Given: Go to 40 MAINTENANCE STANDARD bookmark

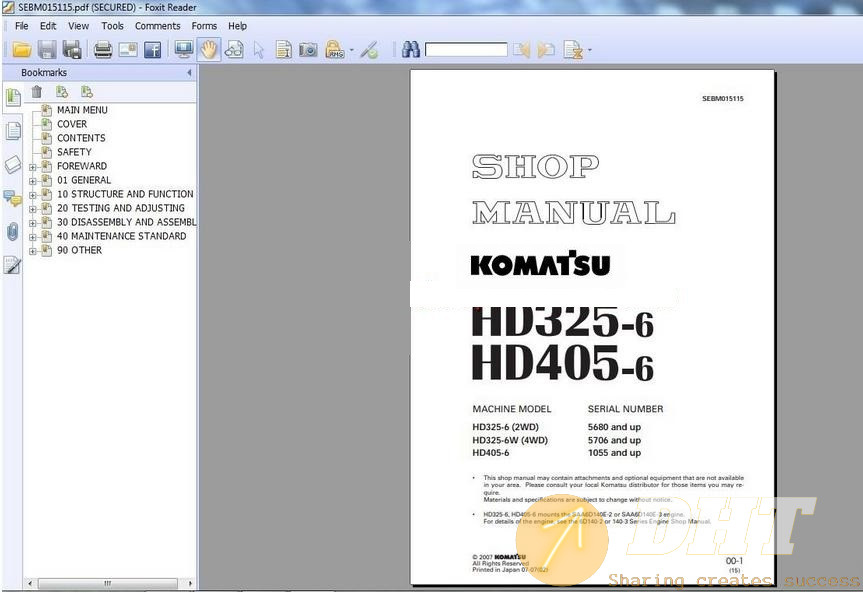Looking at the screenshot, I should [122, 236].
